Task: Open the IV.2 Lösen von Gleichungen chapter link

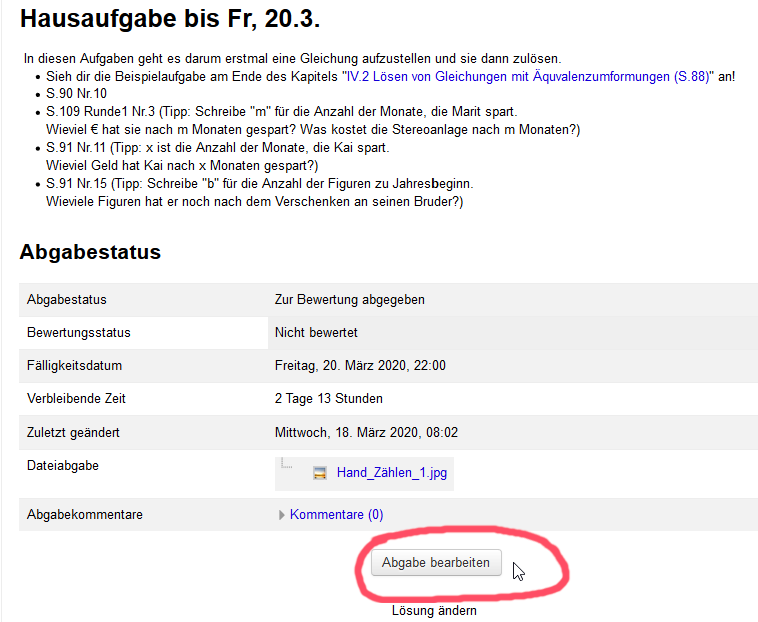Action: click(x=526, y=76)
